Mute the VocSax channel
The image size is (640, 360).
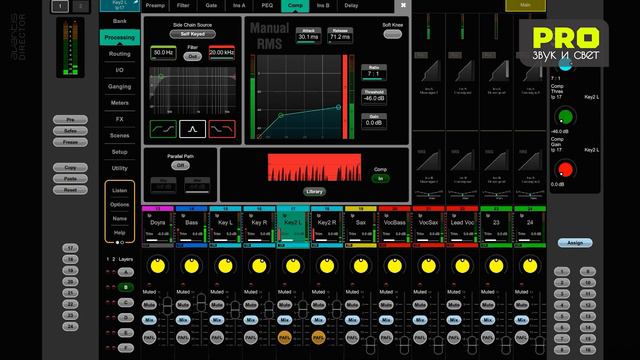point(420,305)
